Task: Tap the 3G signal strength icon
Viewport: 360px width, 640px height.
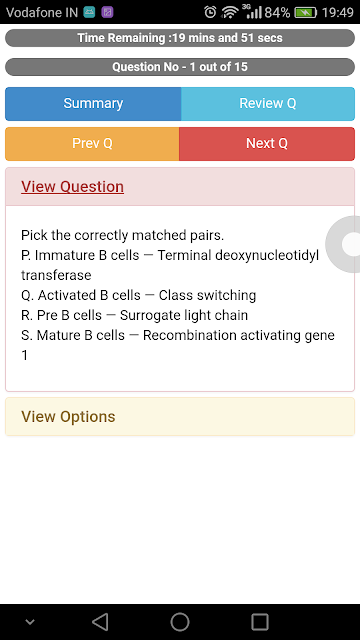Action: [251, 11]
